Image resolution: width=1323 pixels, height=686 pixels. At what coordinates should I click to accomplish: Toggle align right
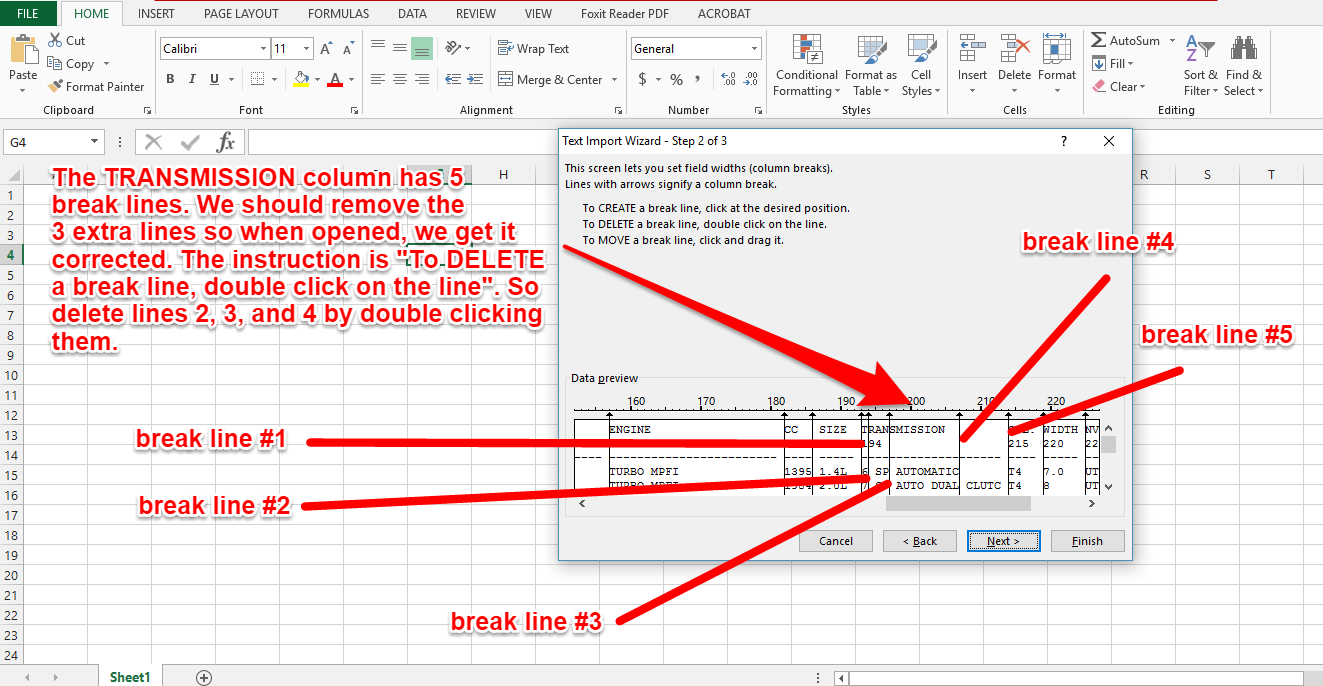click(x=422, y=79)
